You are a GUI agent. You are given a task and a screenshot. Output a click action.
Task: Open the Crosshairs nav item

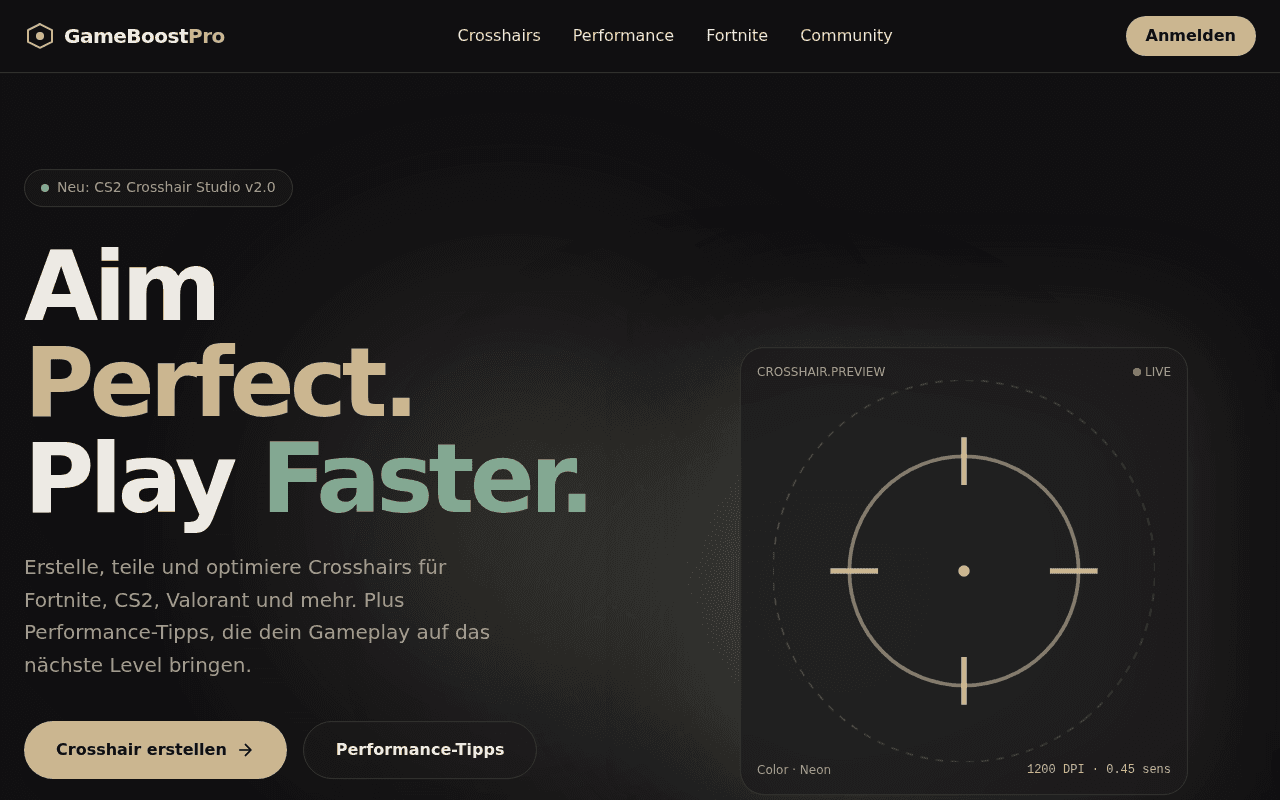pyautogui.click(x=499, y=36)
